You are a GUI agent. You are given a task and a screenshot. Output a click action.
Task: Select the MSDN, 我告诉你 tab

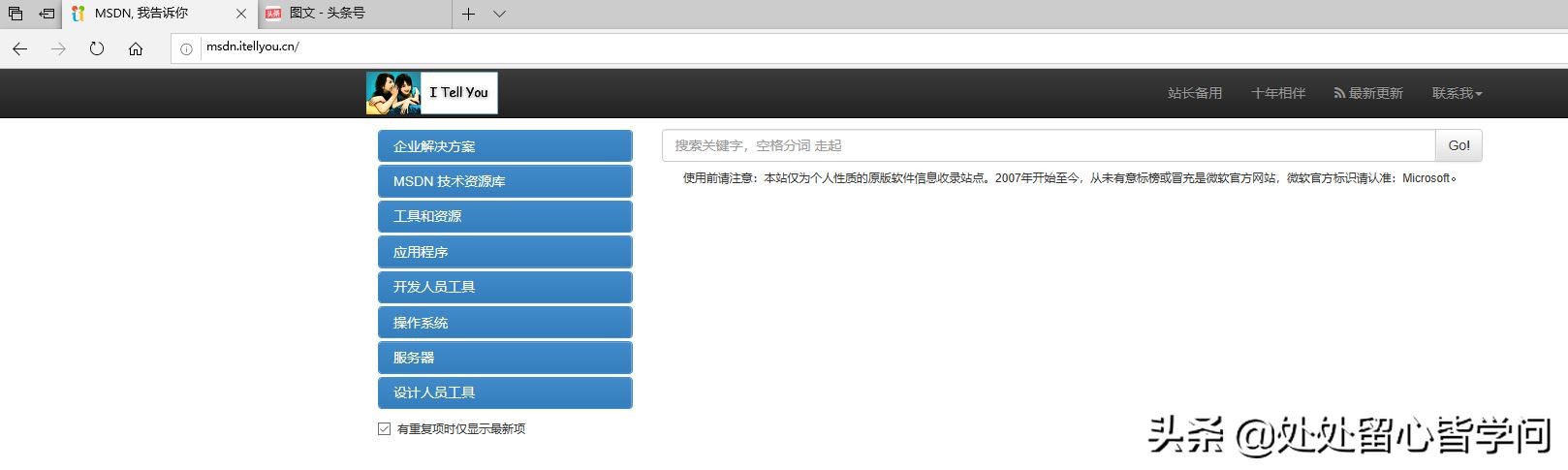[x=160, y=14]
